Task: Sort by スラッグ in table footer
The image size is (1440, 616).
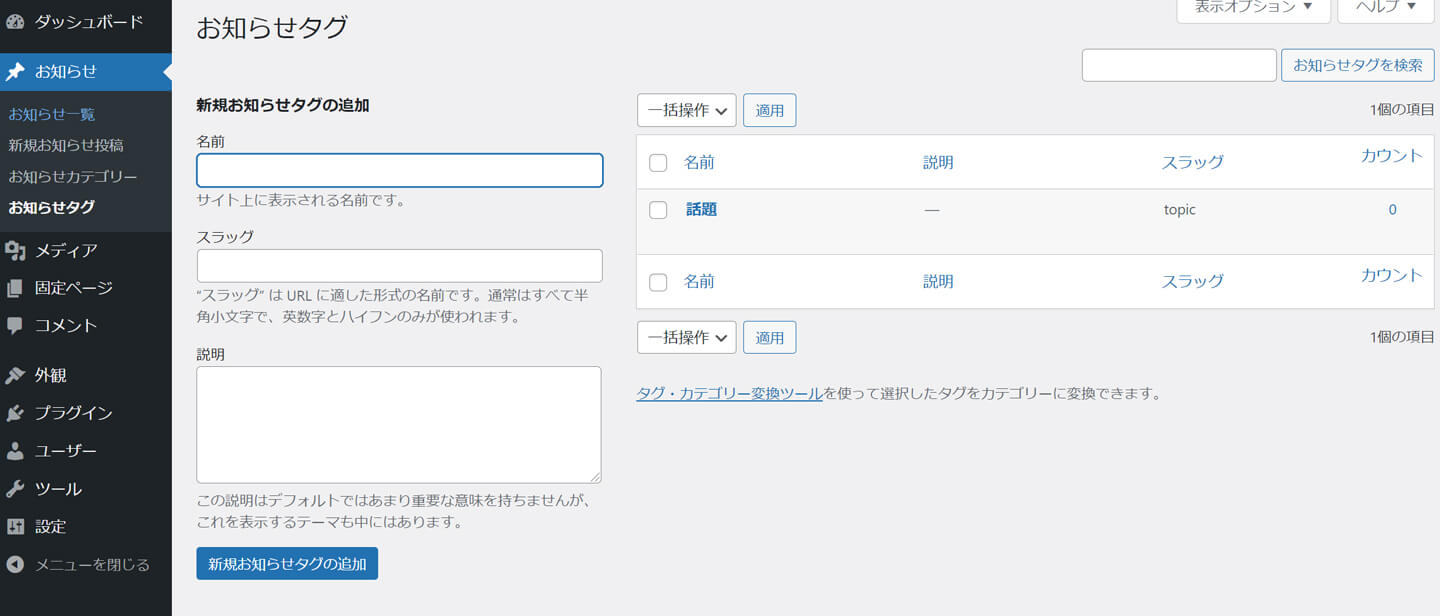Action: 1192,281
